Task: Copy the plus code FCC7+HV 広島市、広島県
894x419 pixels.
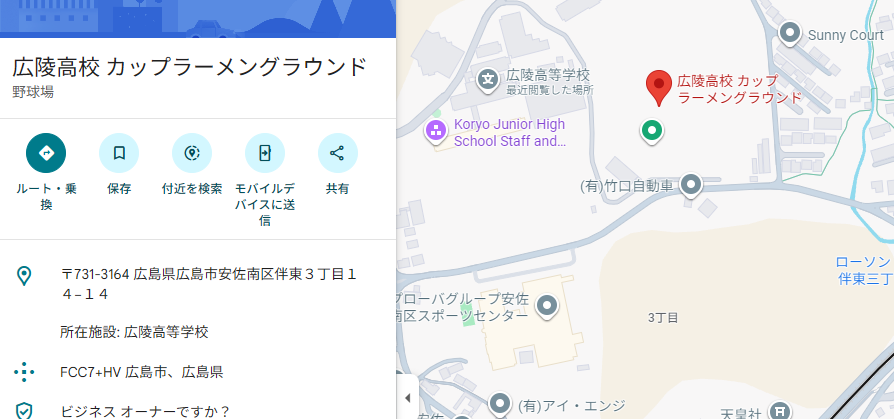Action: (x=141, y=372)
